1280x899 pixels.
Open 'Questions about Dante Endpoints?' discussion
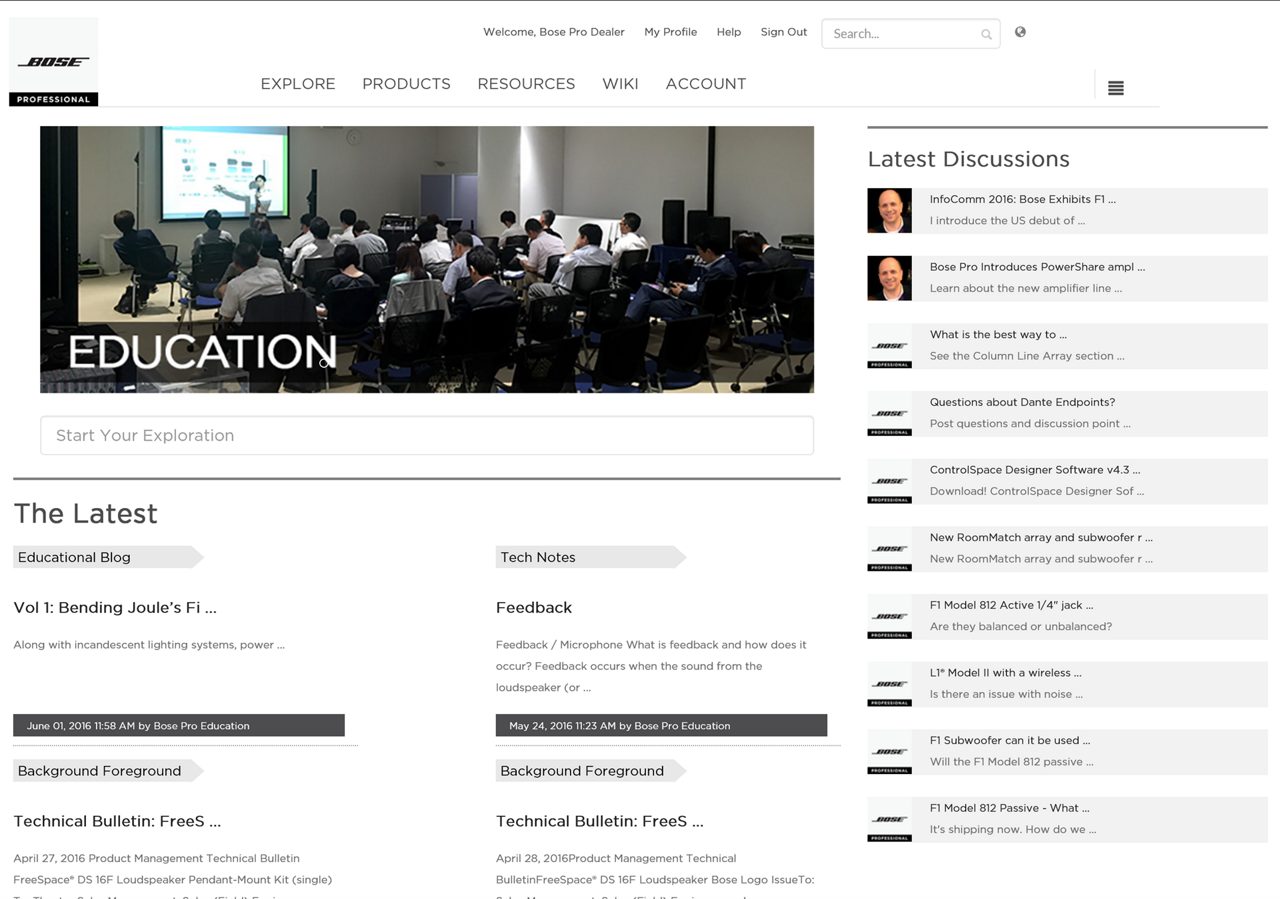click(1022, 402)
